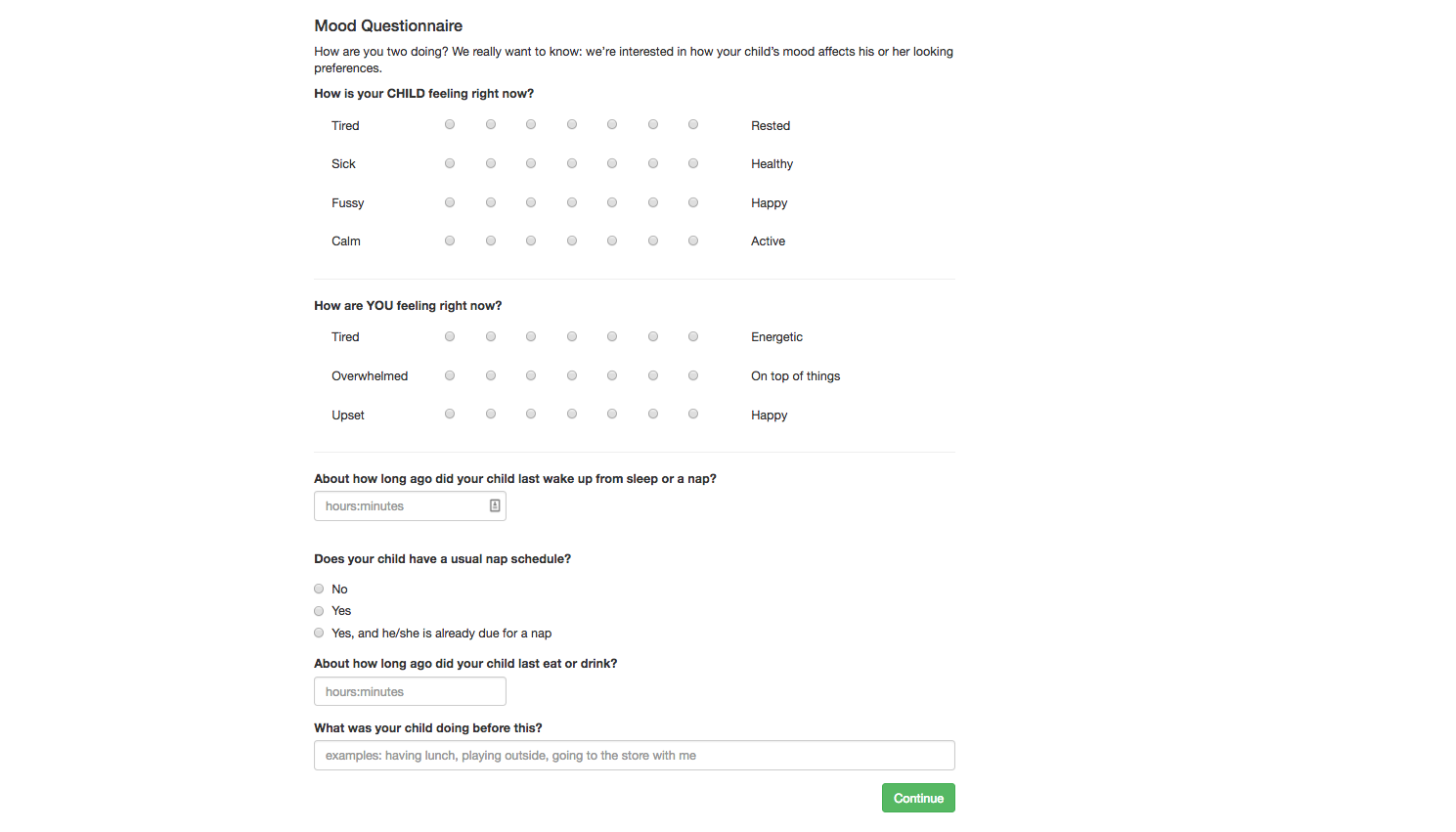
Task: Choose the middle radio button in the Sick–Healthy row
Action: pyautogui.click(x=572, y=163)
